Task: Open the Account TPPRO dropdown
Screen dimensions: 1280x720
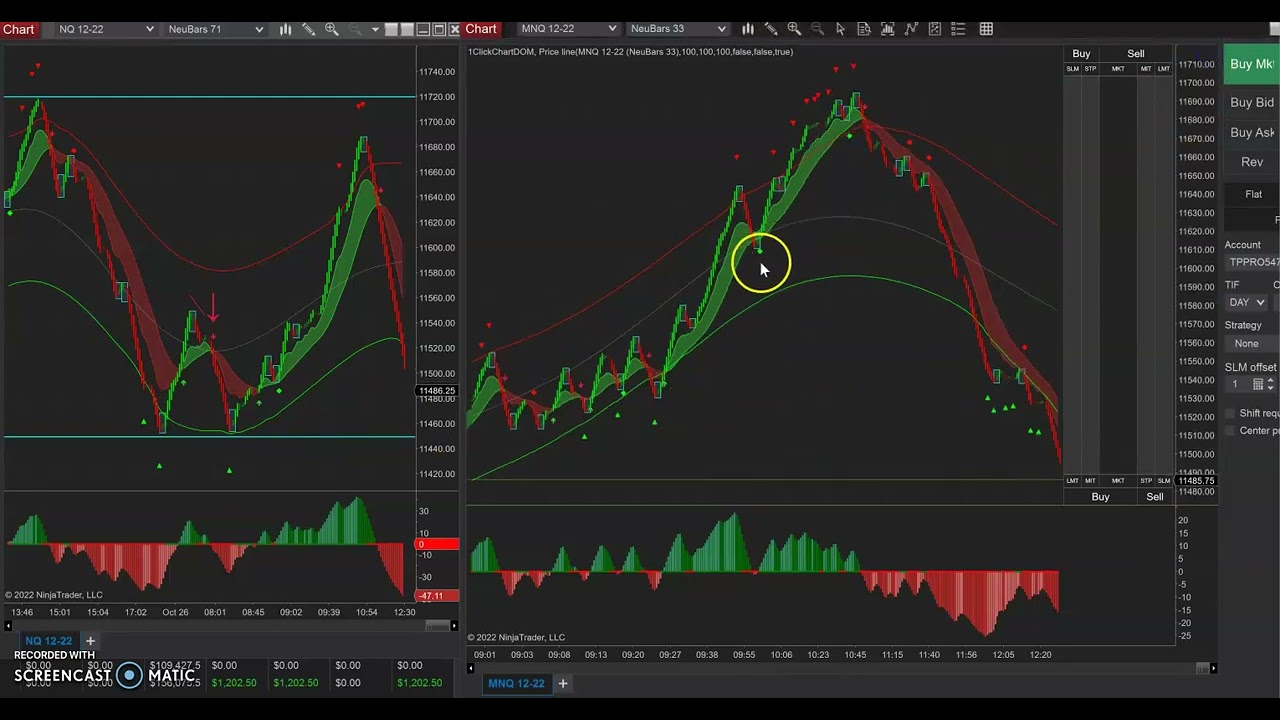Action: pyautogui.click(x=1253, y=262)
